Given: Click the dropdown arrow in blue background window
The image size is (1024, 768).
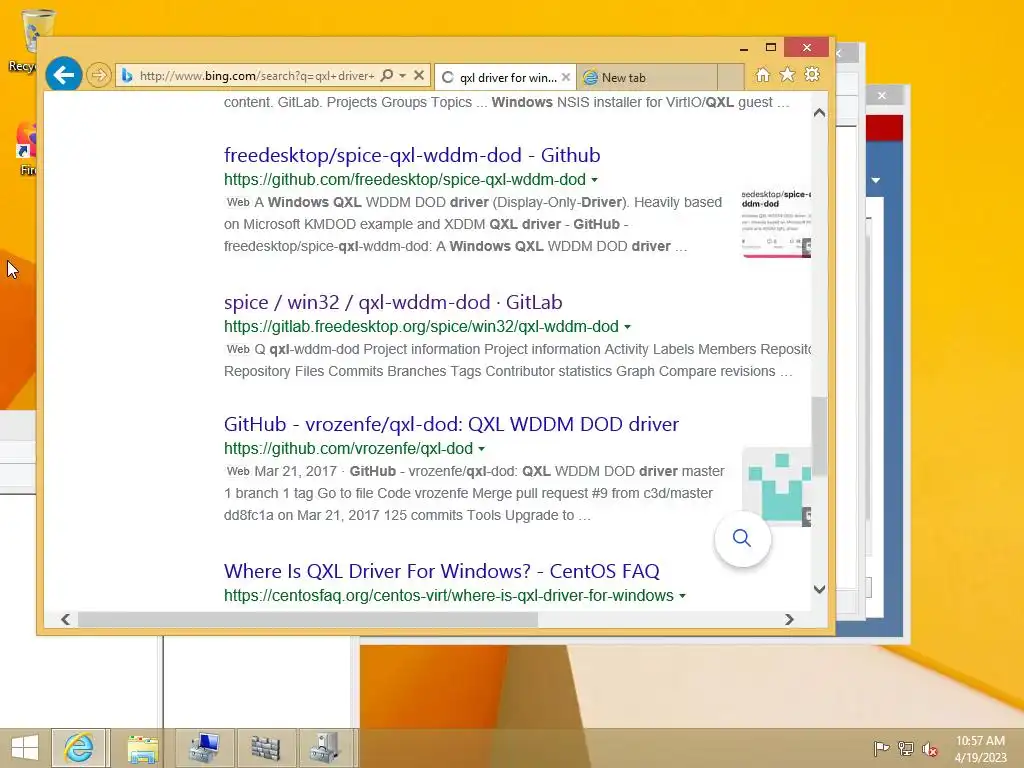Looking at the screenshot, I should point(876,180).
